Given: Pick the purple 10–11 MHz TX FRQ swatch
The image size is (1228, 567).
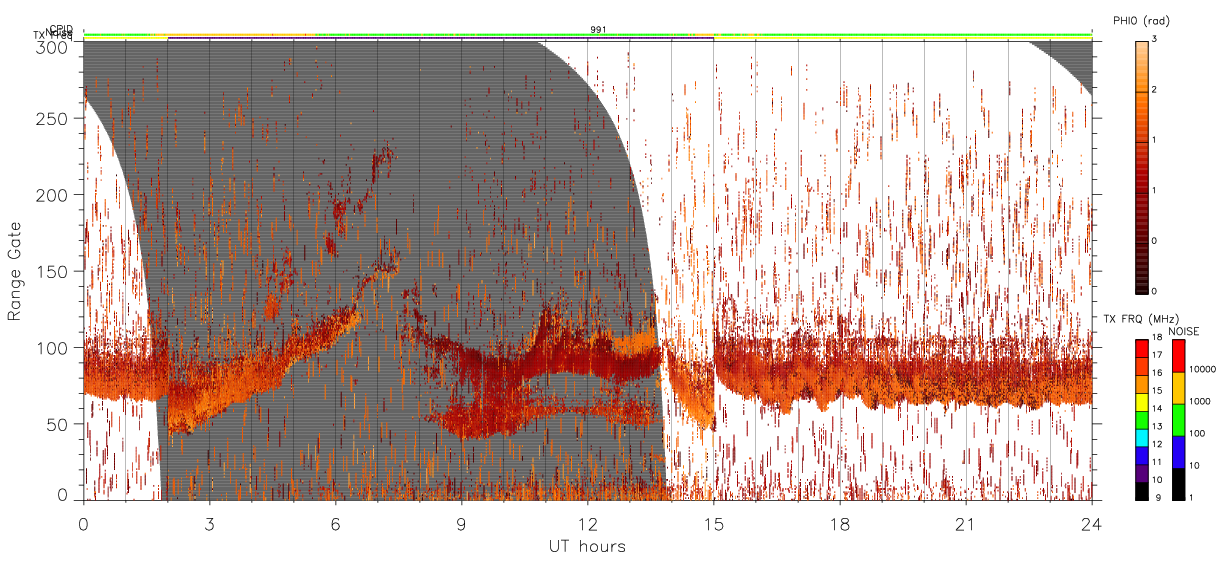Looking at the screenshot, I should (x=1142, y=473).
